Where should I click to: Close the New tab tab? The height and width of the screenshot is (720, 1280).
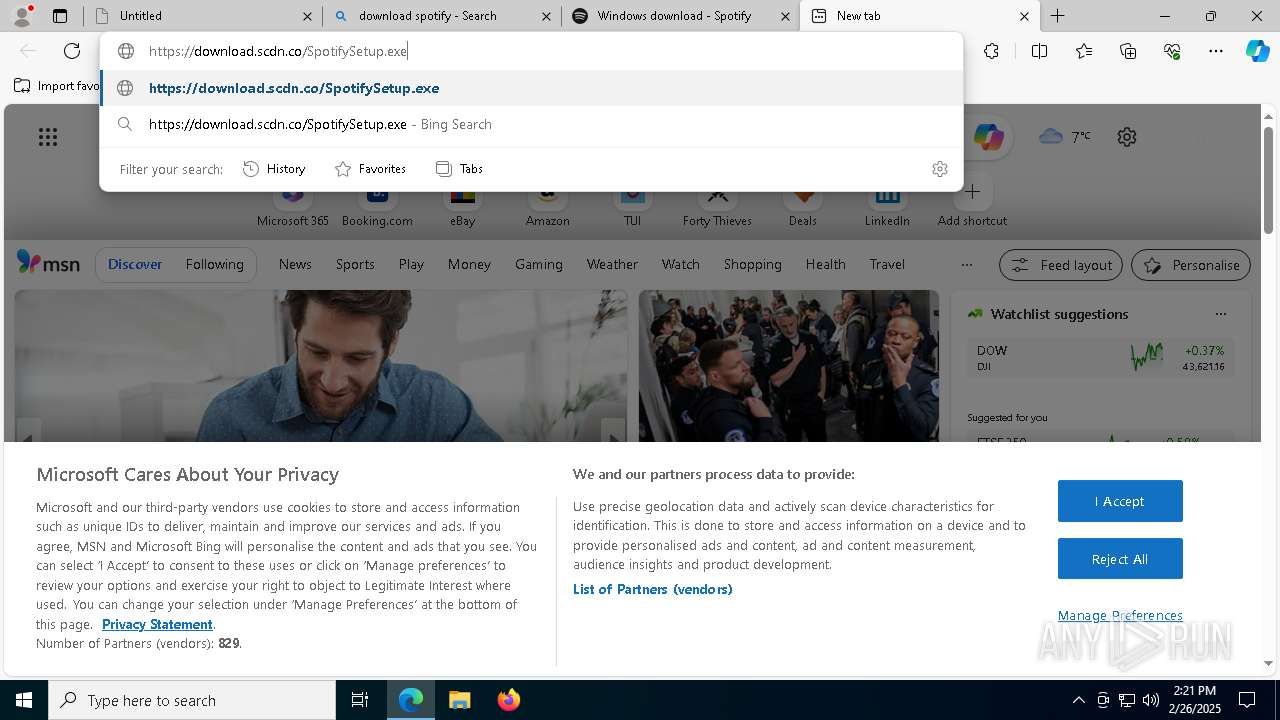(x=1024, y=16)
